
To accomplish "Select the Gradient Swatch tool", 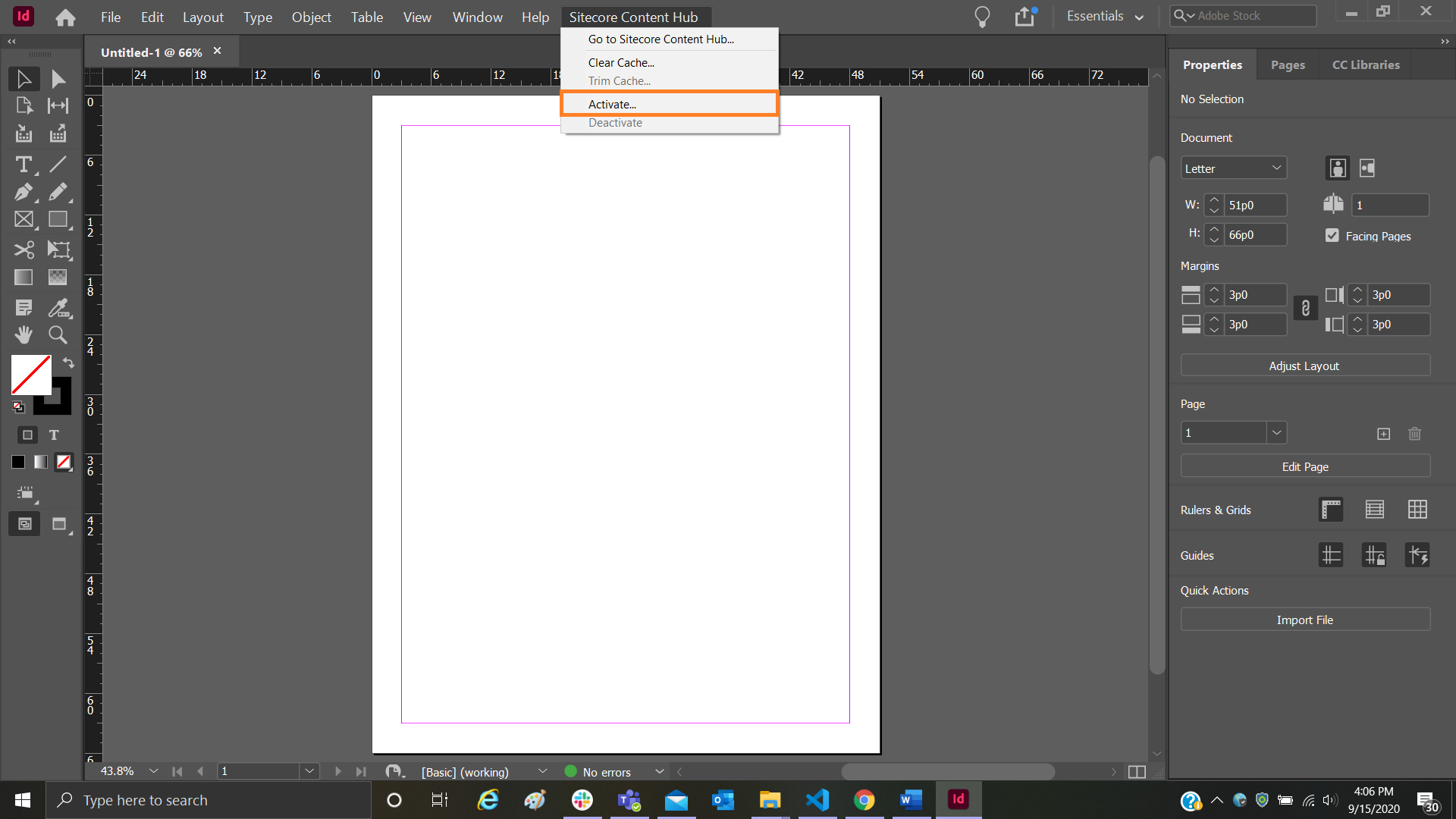I will pos(24,278).
